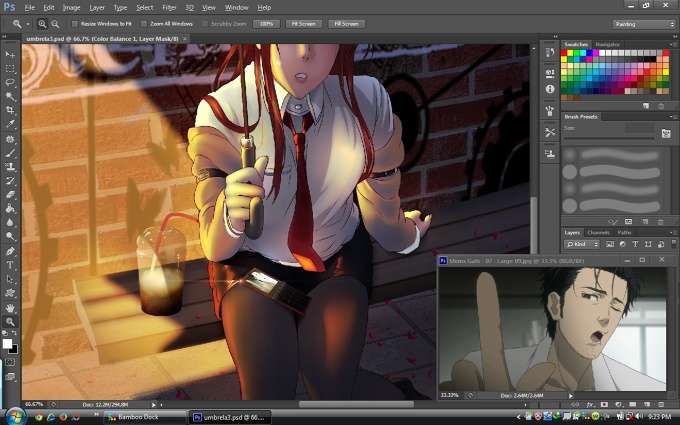Open the Filter menu
The height and width of the screenshot is (425, 680).
tap(169, 7)
